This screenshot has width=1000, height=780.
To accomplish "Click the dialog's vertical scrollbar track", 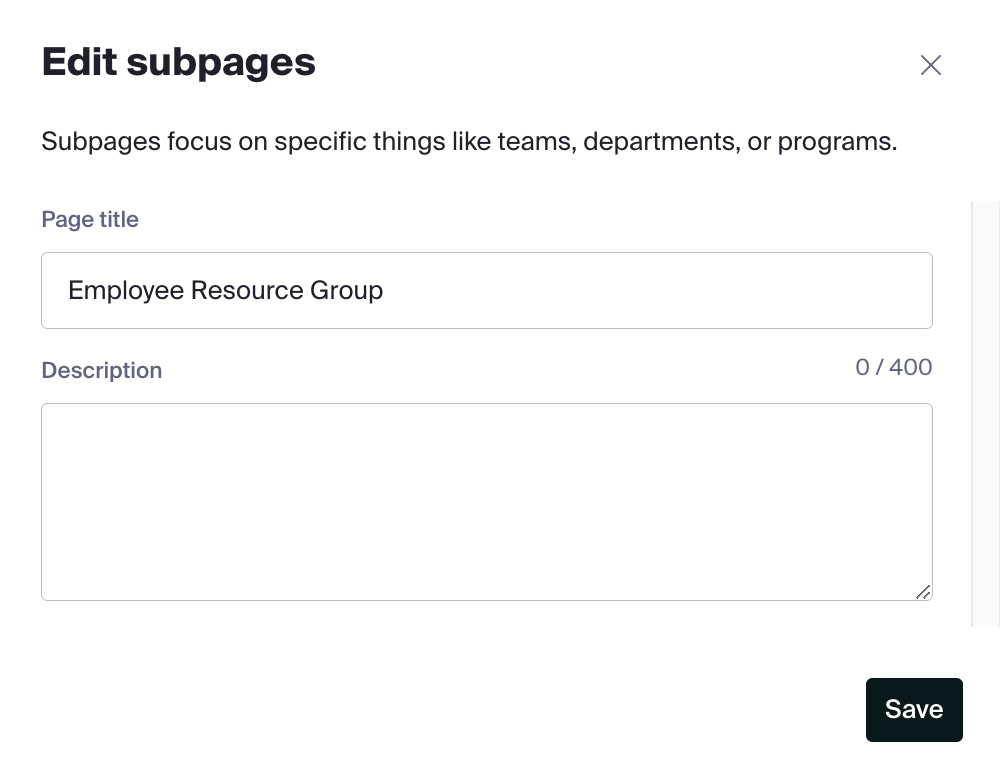I will pos(985,413).
